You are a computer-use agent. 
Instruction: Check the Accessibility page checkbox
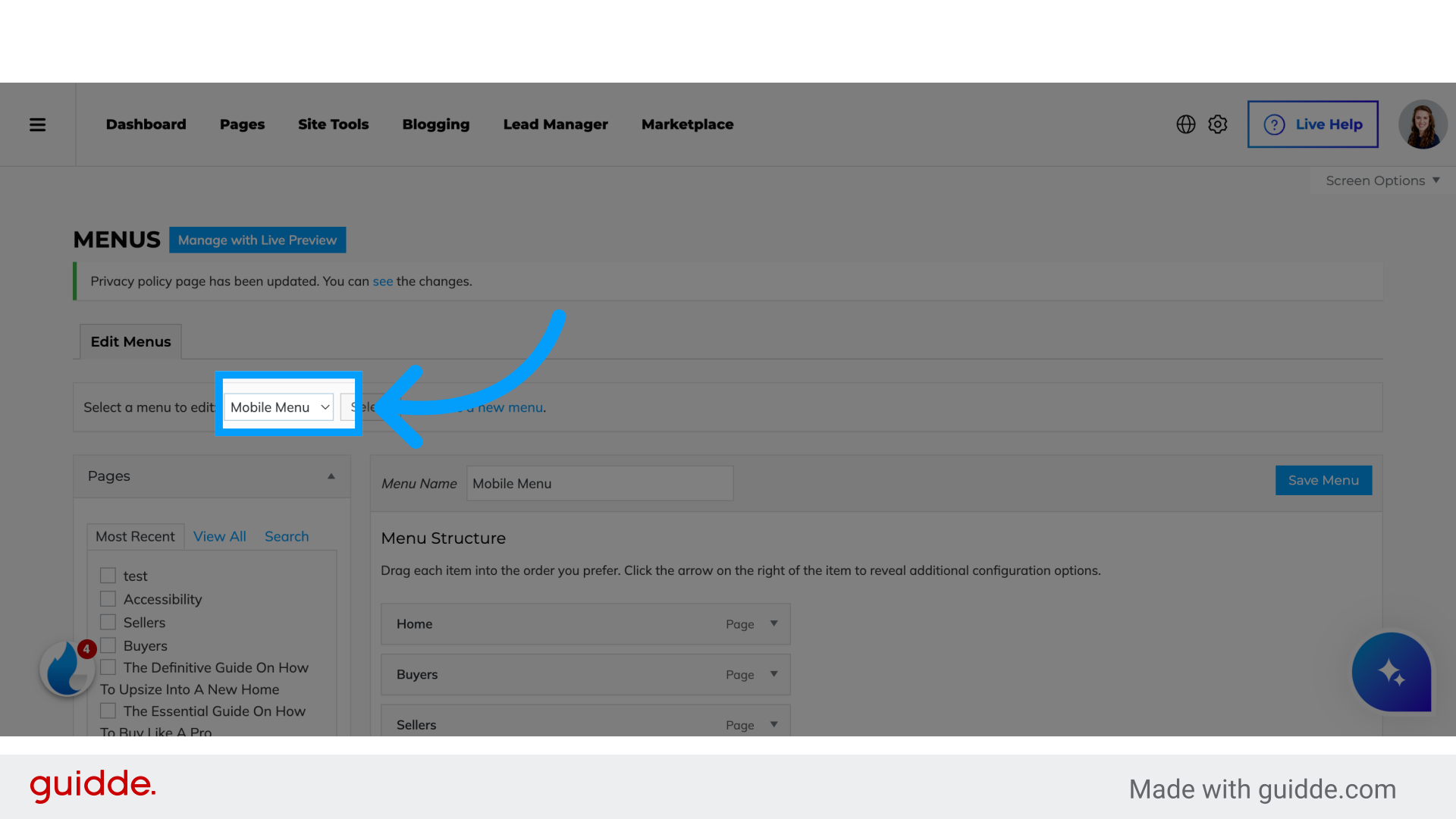[x=108, y=598]
